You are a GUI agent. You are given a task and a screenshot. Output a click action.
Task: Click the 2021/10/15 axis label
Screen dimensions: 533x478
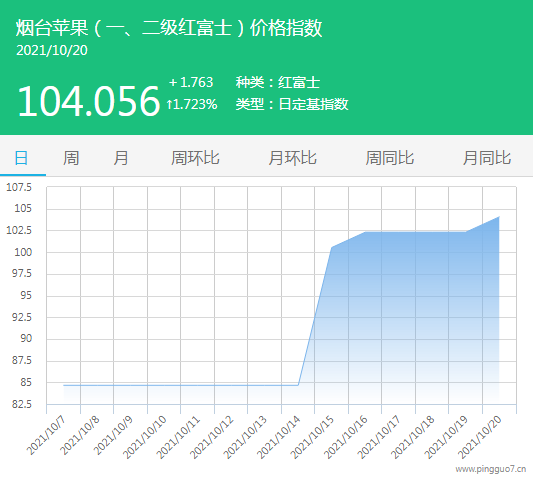(x=312, y=437)
